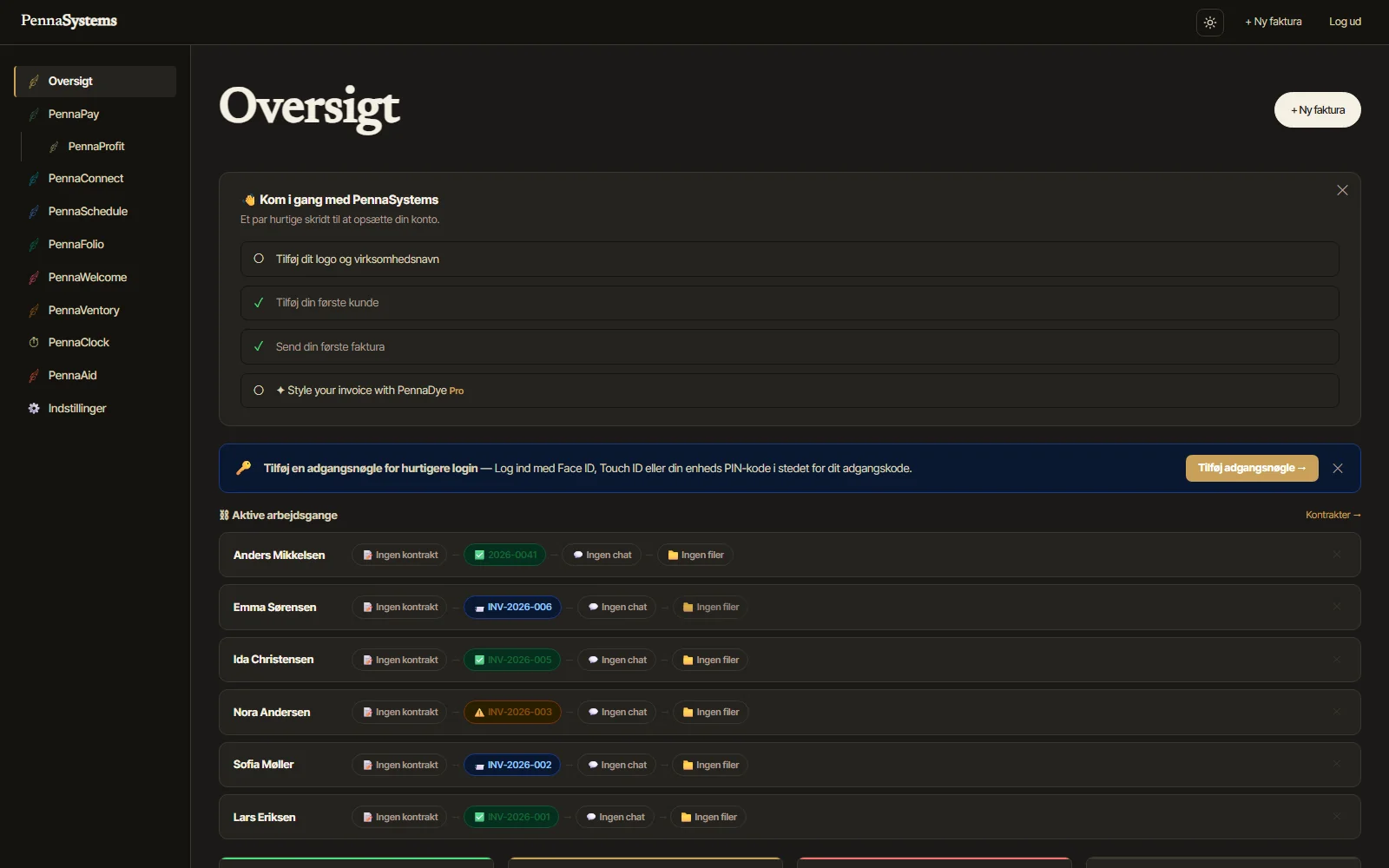1389x868 pixels.
Task: Open invoice INV-2026-006
Action: click(x=512, y=608)
